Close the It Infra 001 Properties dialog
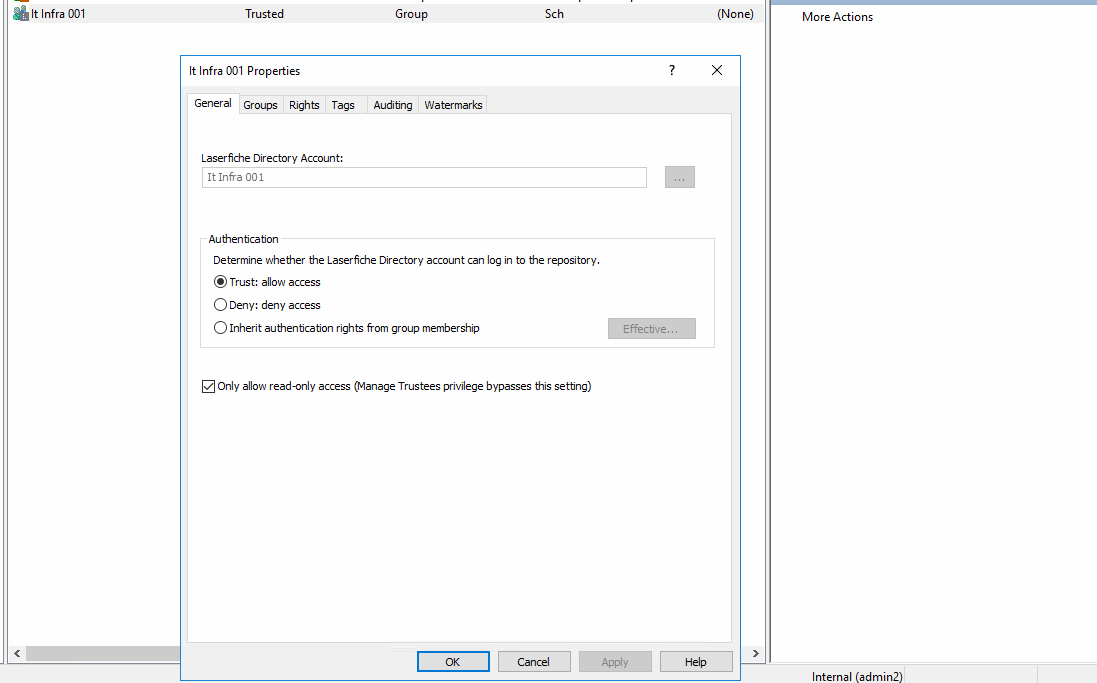The image size is (1097, 683). [x=717, y=70]
